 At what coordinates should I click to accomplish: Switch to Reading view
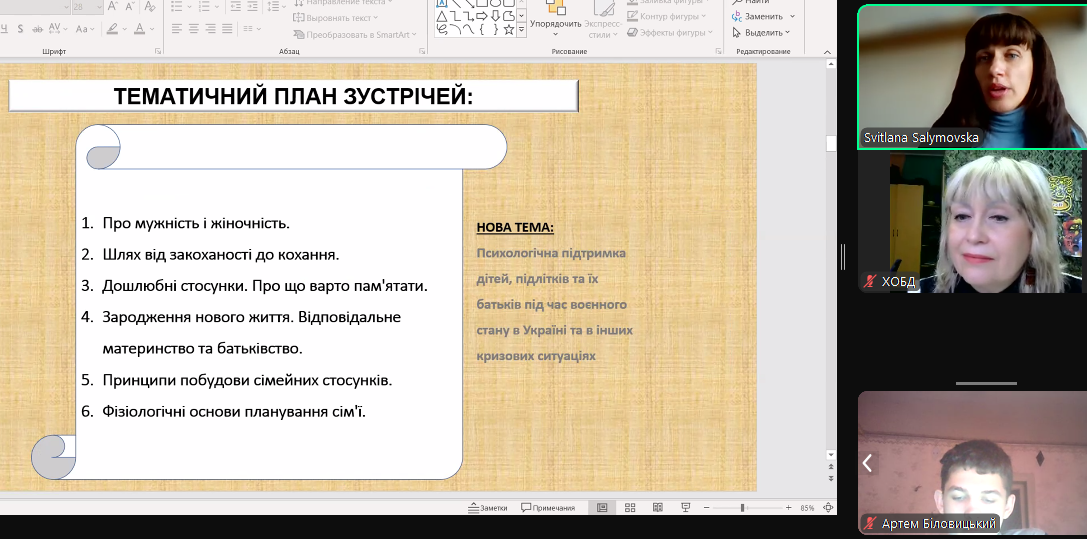point(657,508)
